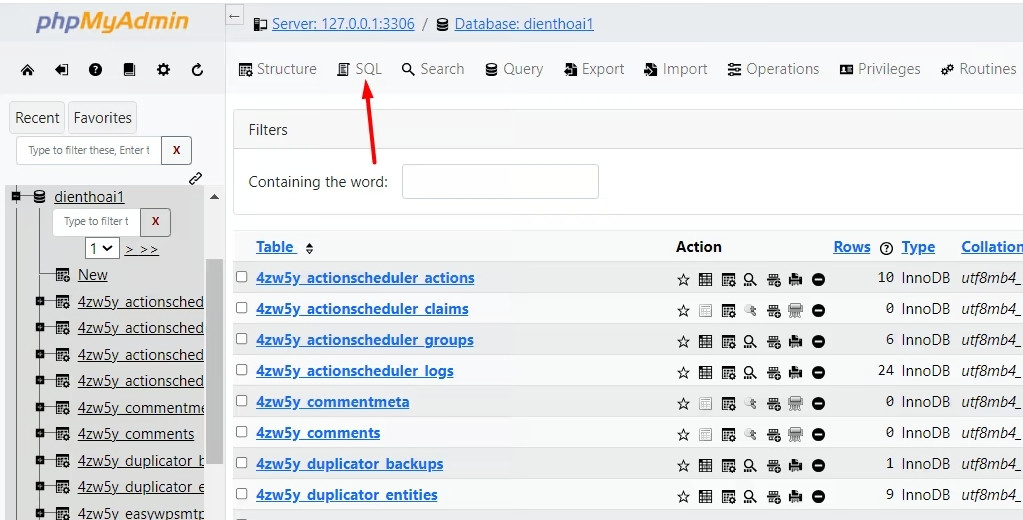The image size is (1023, 520).
Task: Insert icon in actionscheduler_groups row
Action: pos(773,341)
